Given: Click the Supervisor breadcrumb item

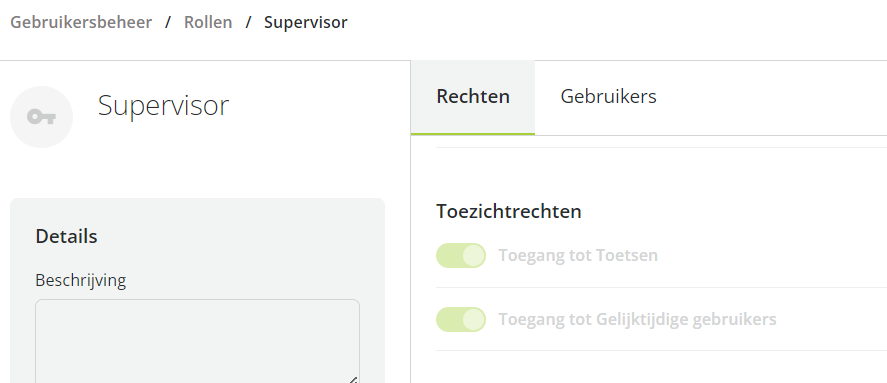Looking at the screenshot, I should [305, 23].
